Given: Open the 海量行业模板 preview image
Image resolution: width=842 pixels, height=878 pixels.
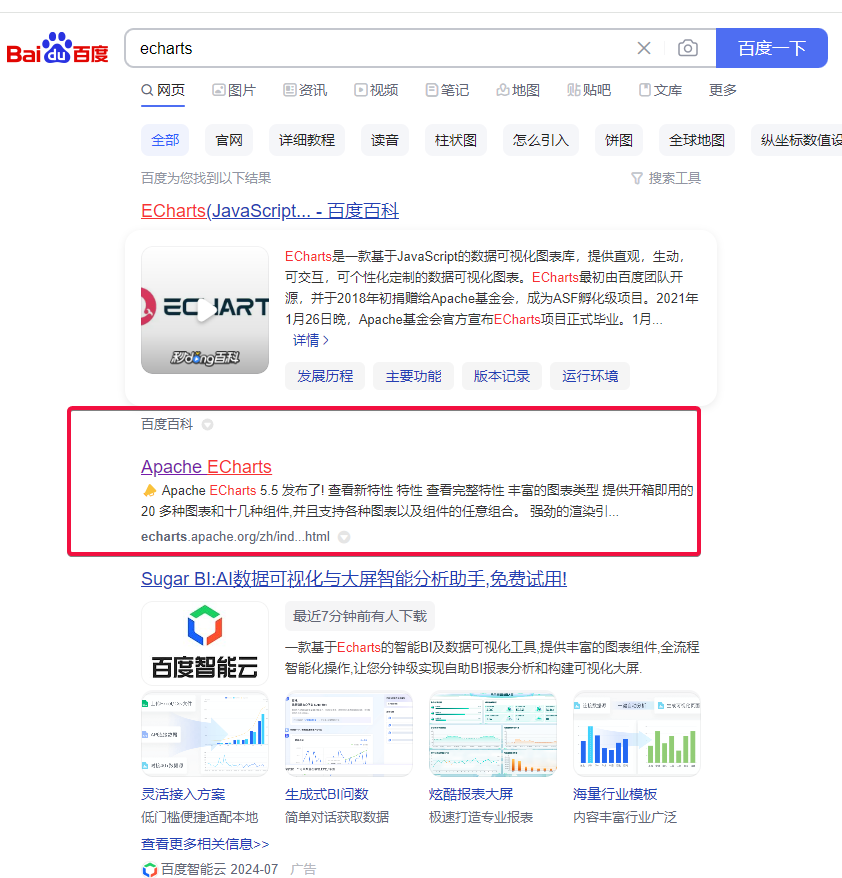Looking at the screenshot, I should point(637,734).
